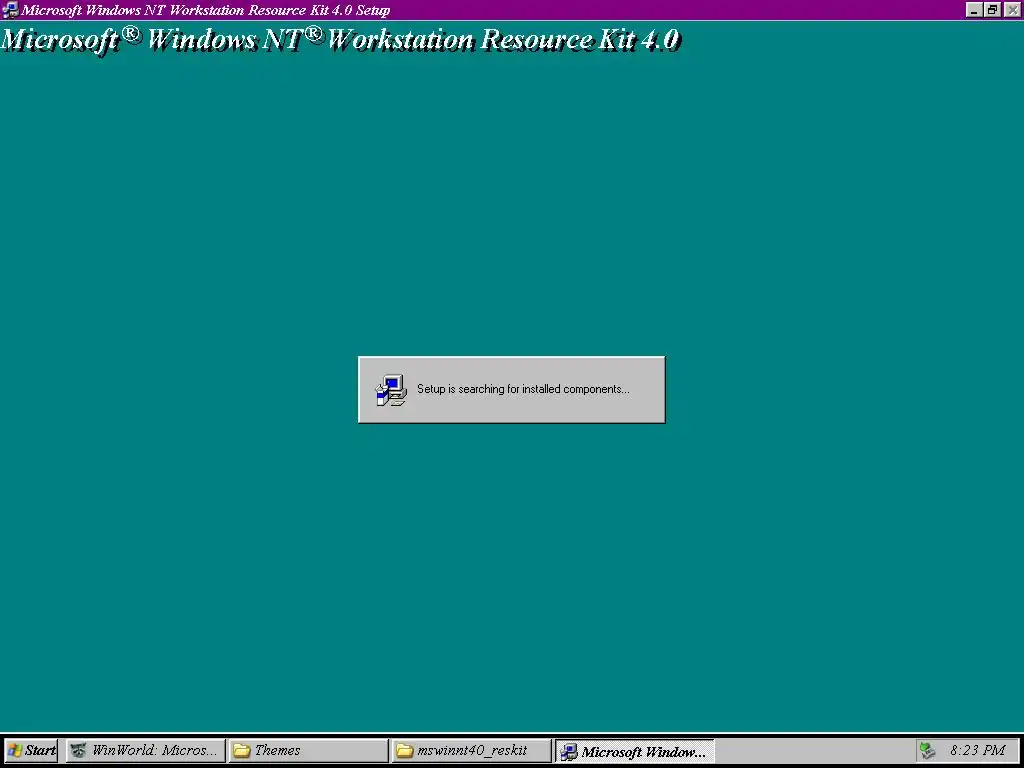Click the system tray network icon
Screen dimensions: 1024x768
[927, 750]
